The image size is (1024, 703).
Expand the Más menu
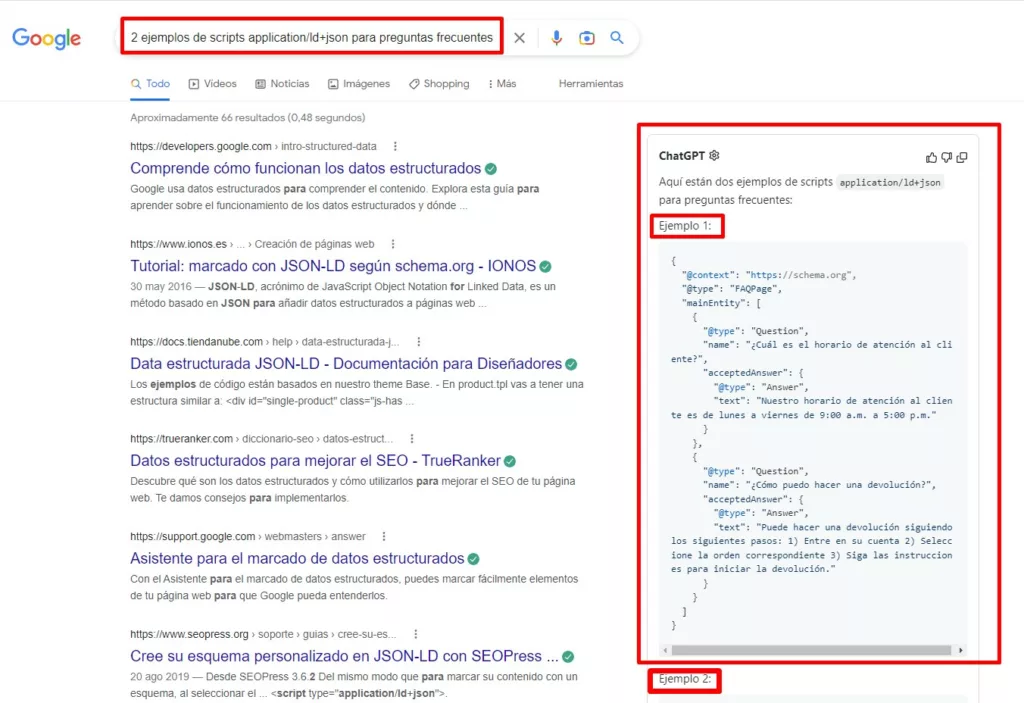pyautogui.click(x=502, y=84)
